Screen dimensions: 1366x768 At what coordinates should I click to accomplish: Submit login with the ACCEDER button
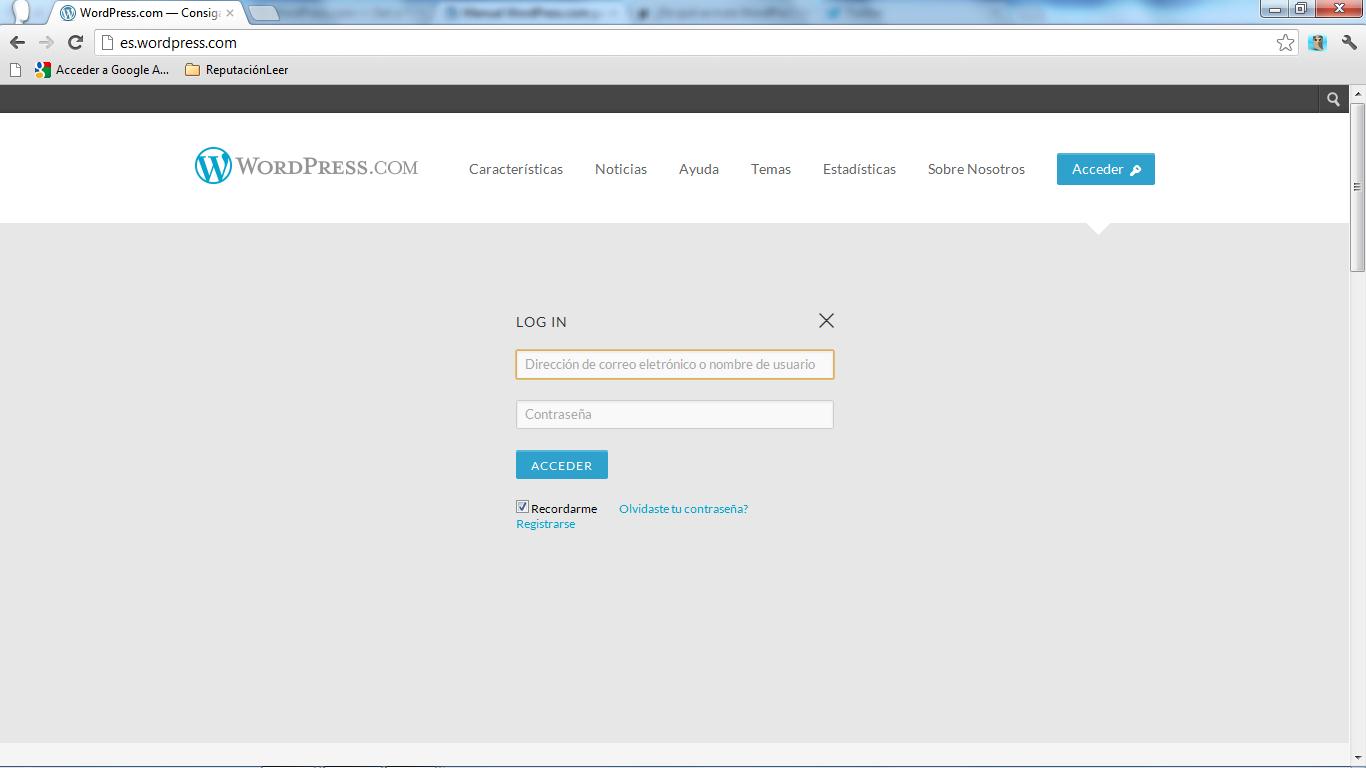pyautogui.click(x=562, y=465)
